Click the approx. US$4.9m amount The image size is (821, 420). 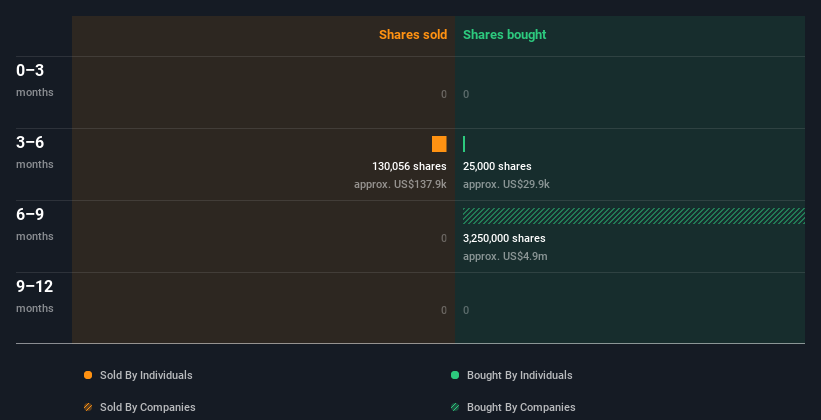[x=505, y=257]
